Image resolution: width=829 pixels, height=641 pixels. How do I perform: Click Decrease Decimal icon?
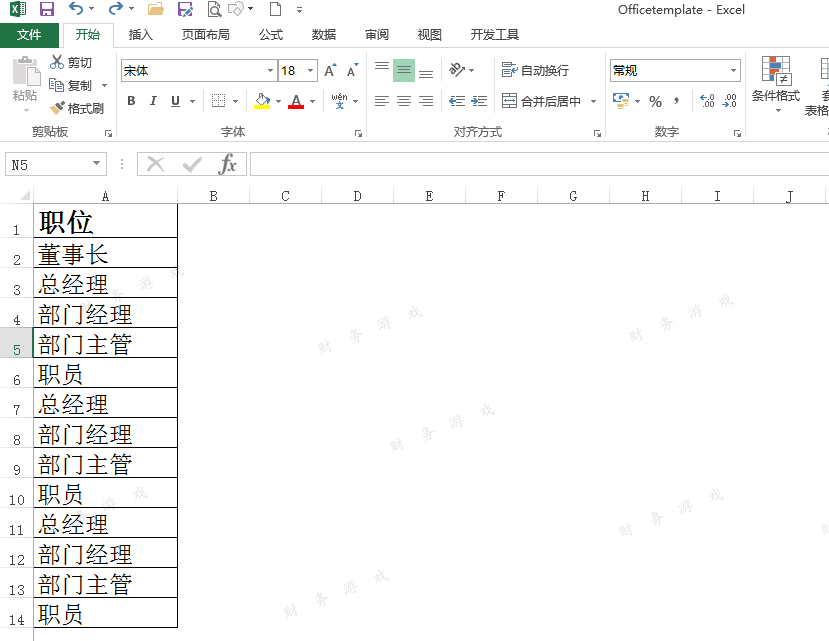click(x=730, y=101)
